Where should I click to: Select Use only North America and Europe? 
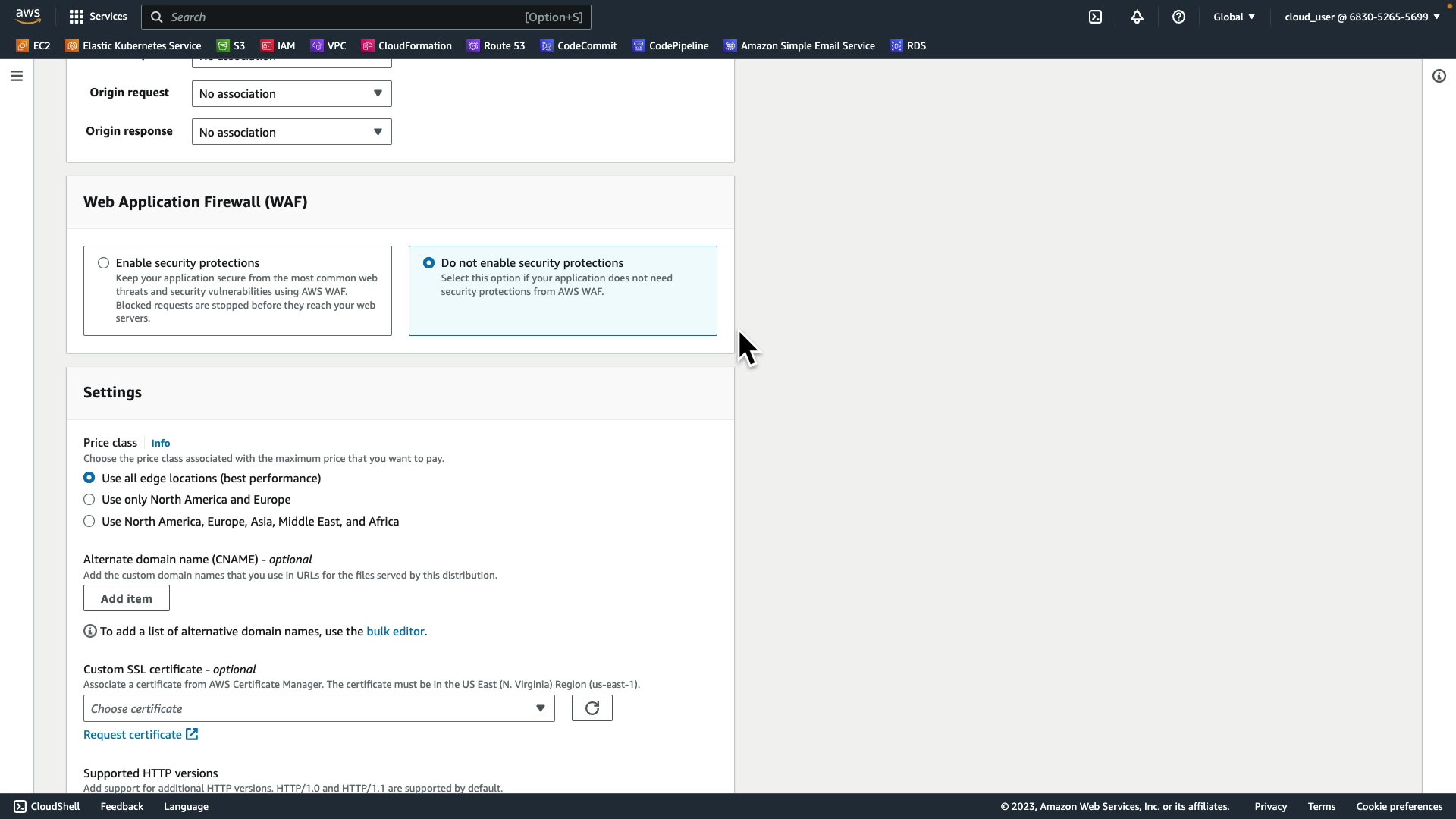89,500
